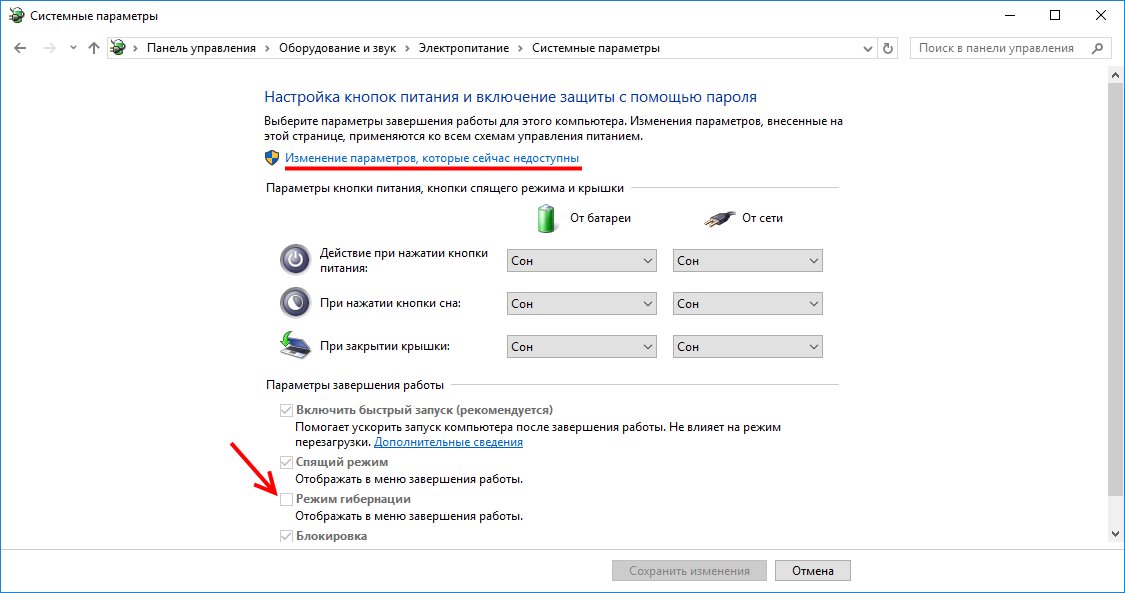This screenshot has width=1125, height=593.
Task: Click the address bar control panel icon
Action: [x=118, y=48]
